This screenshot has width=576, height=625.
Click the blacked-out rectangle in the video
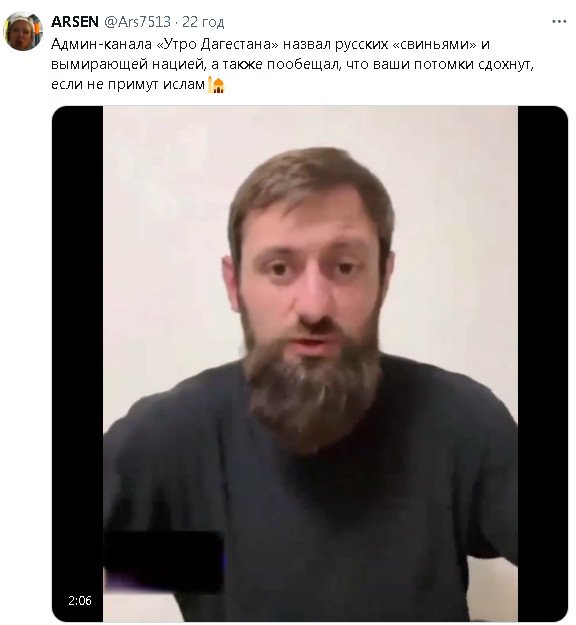point(163,562)
